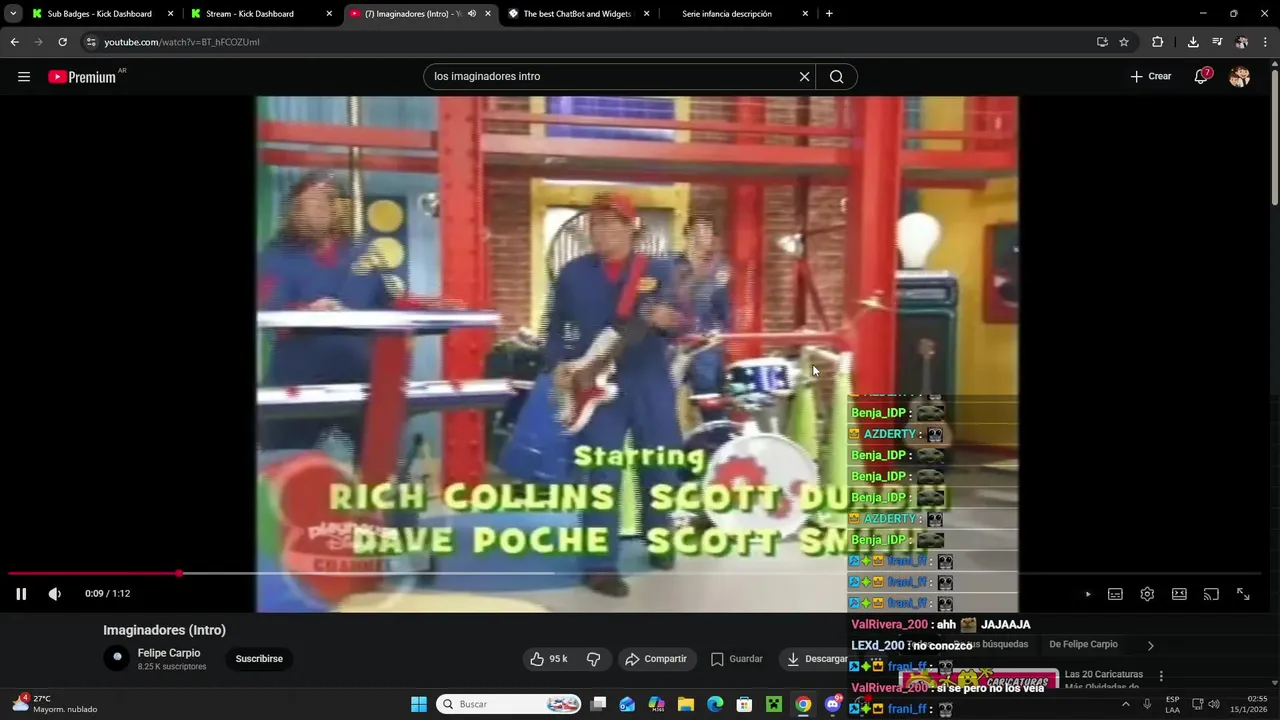
Task: Click the Imaginadores (Intro) video title
Action: coord(164,630)
